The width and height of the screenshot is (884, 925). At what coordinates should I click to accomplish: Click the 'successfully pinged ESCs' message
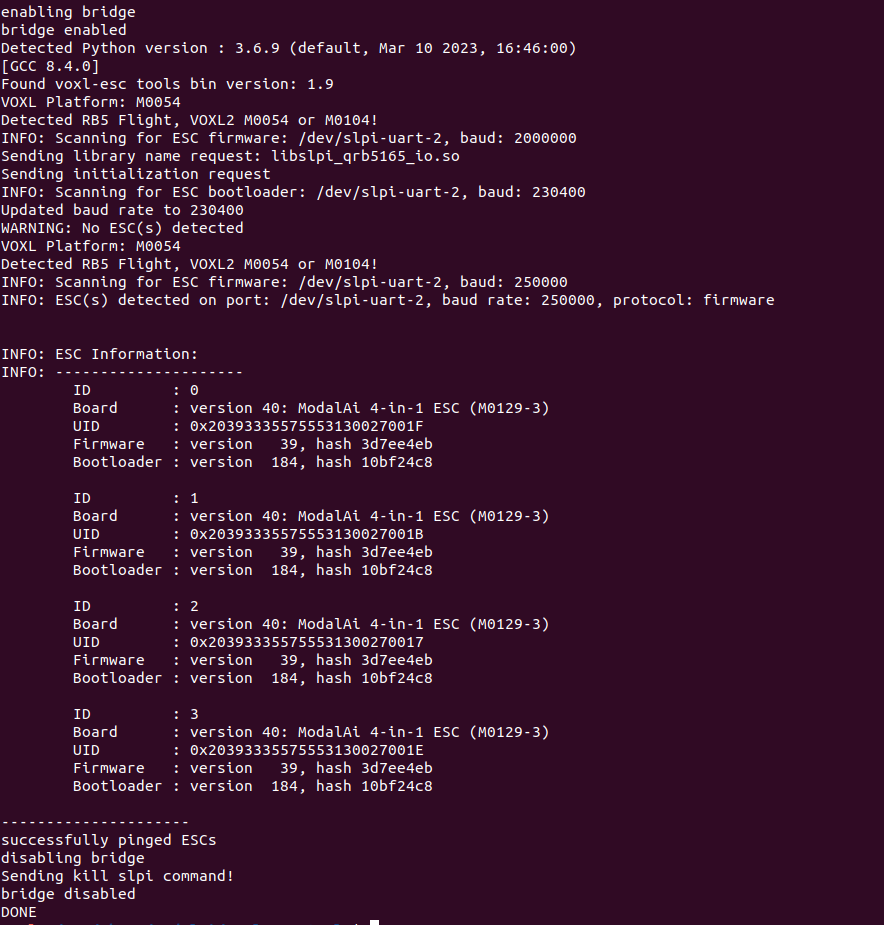109,840
